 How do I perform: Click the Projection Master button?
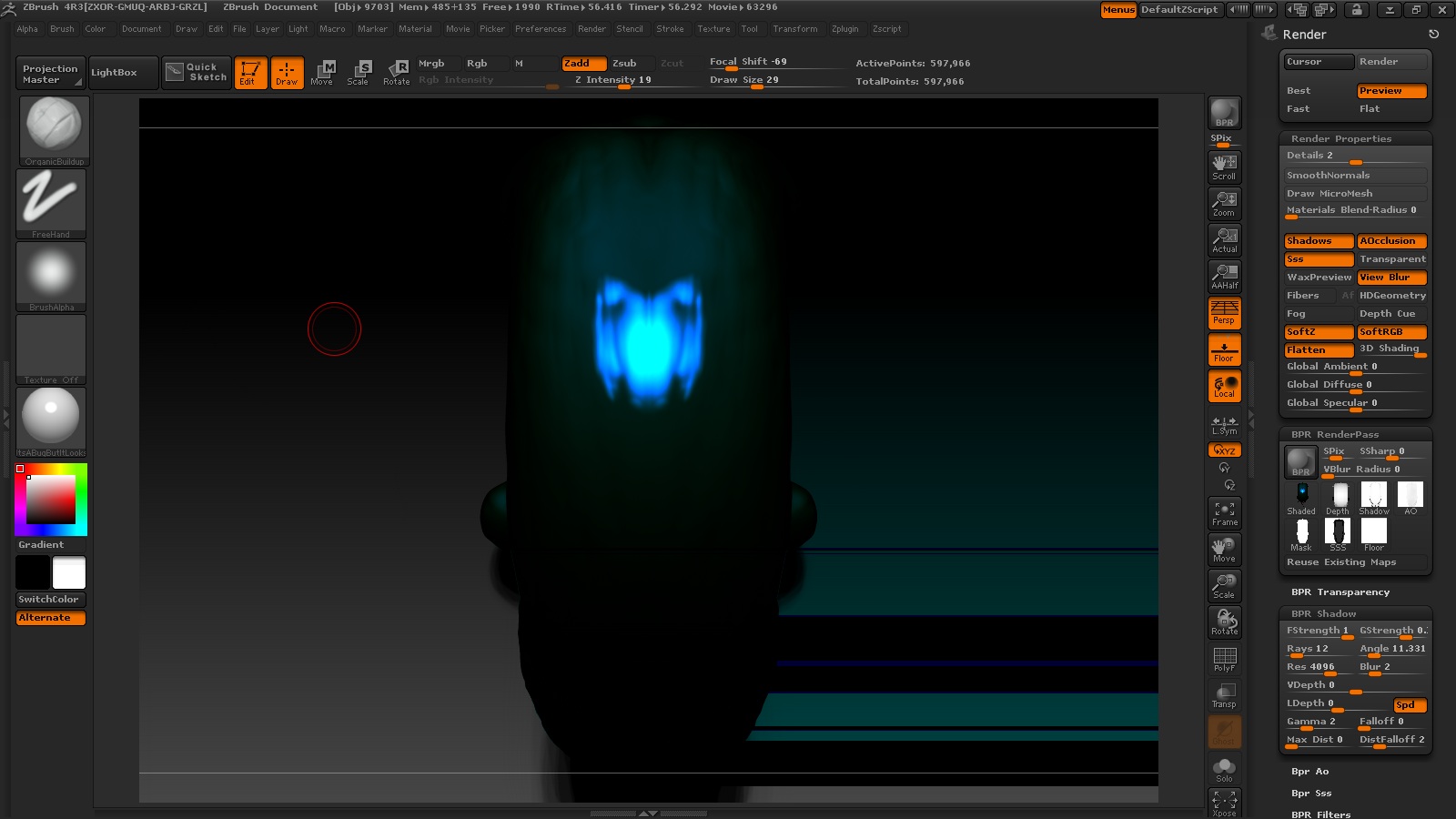pos(50,74)
